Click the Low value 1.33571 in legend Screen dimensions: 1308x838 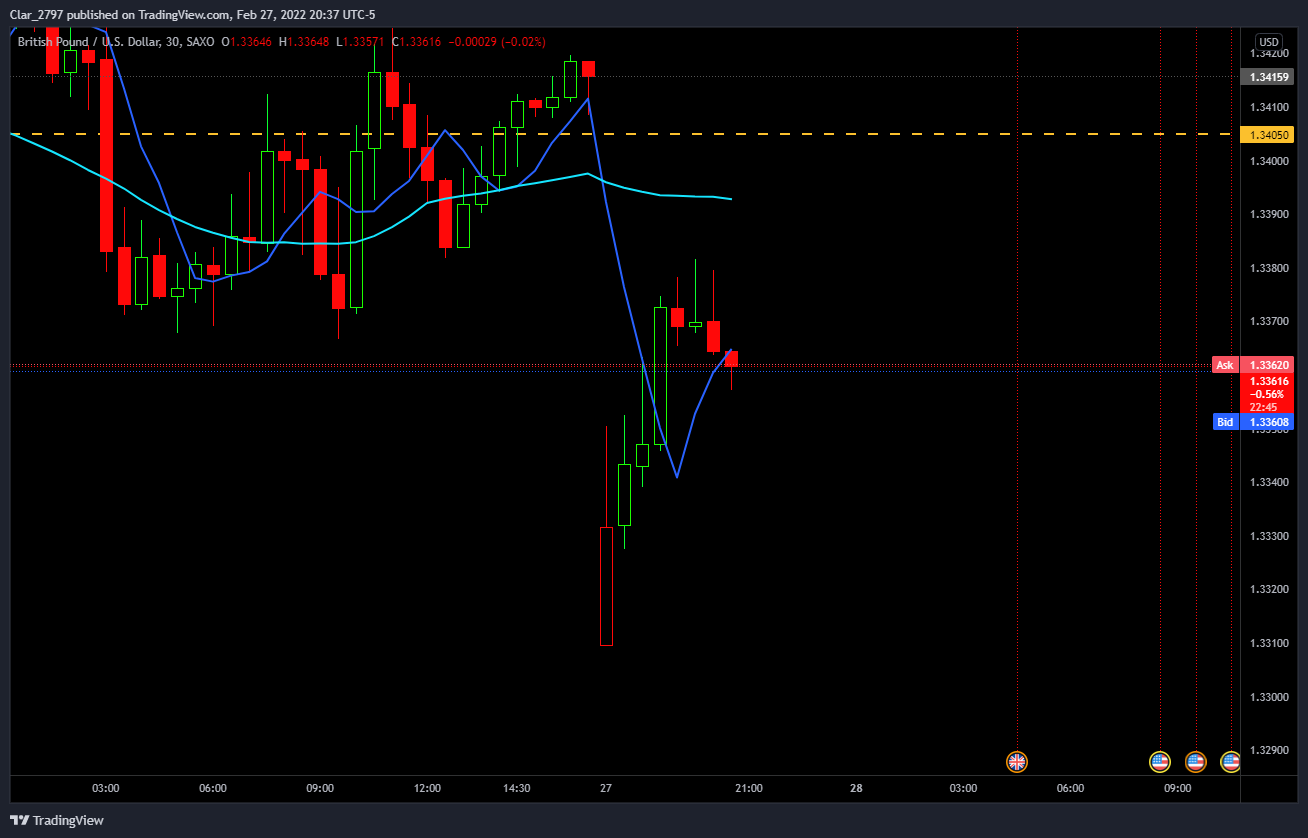[x=366, y=42]
